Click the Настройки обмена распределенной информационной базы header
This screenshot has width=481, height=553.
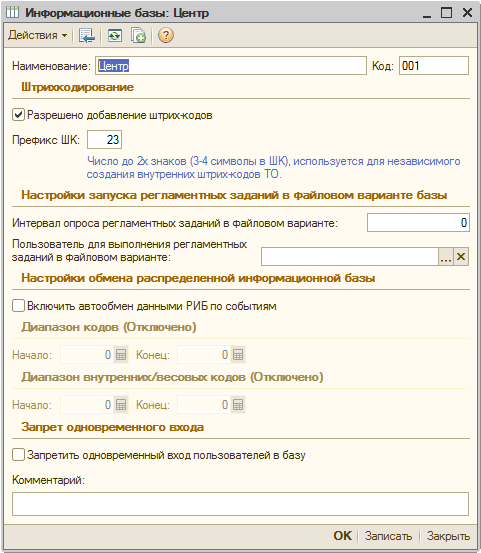coord(198,278)
